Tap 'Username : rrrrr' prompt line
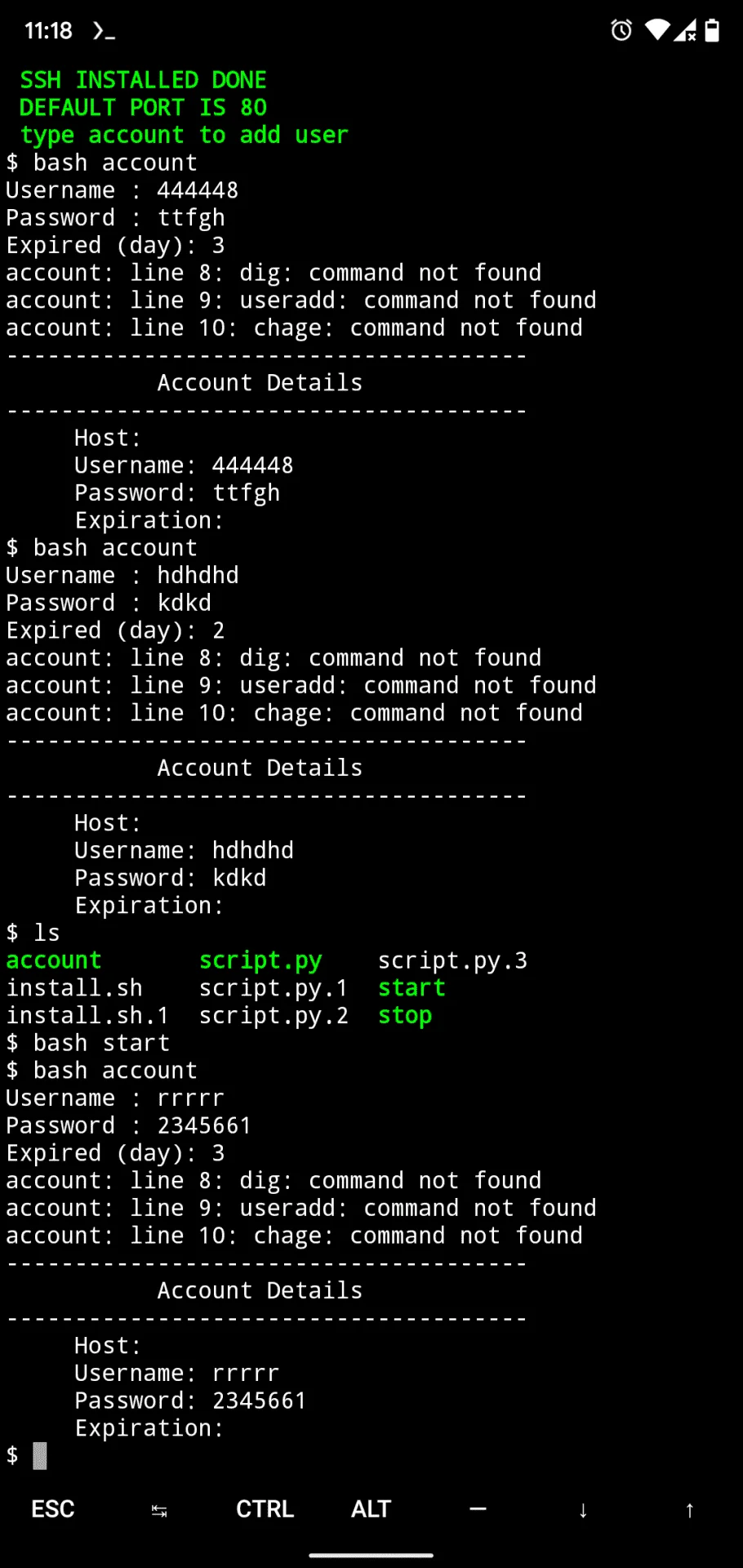The height and width of the screenshot is (1568, 743). pos(115,1098)
